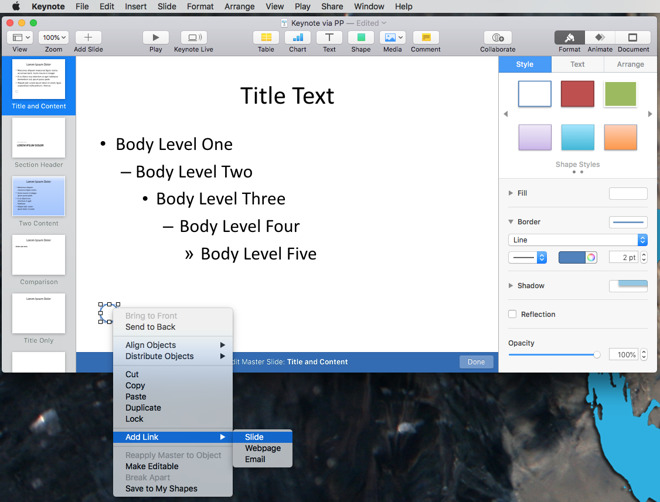The width and height of the screenshot is (660, 502).
Task: Apply the purple shape style
Action: click(x=535, y=137)
